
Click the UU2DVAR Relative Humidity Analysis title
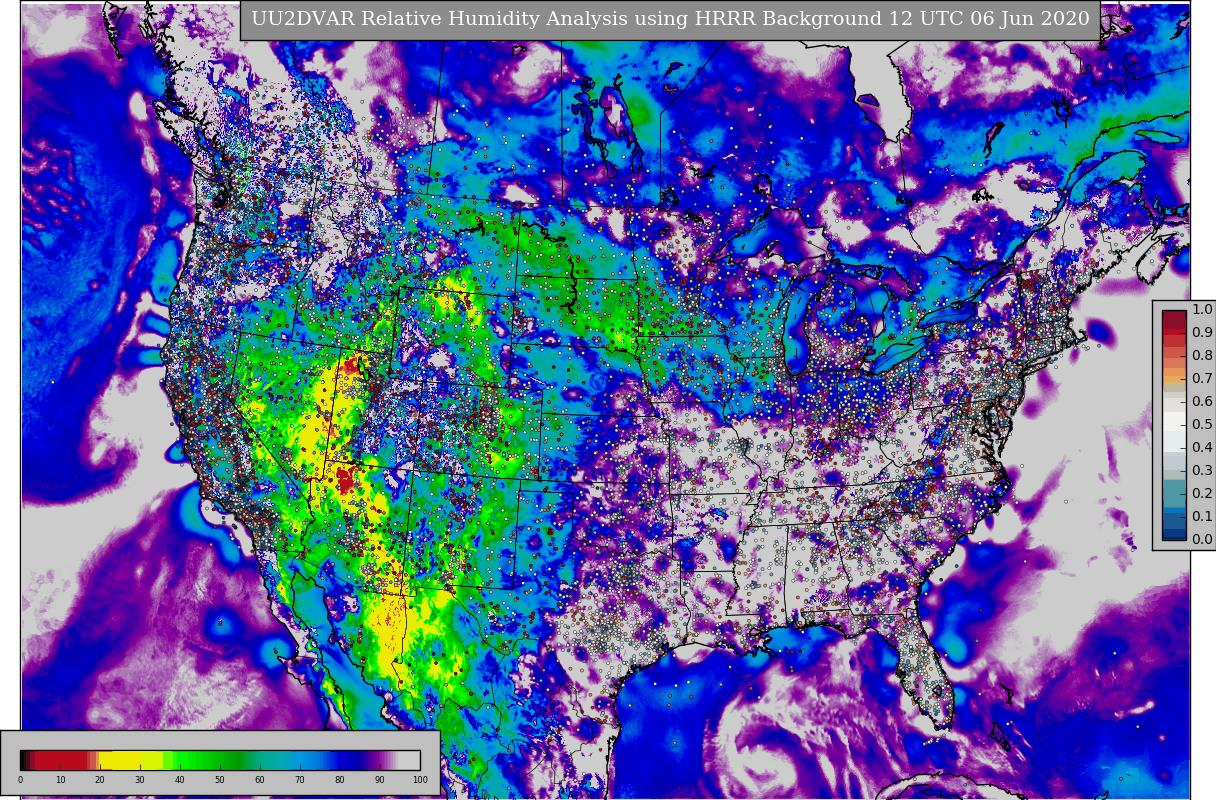click(x=670, y=19)
